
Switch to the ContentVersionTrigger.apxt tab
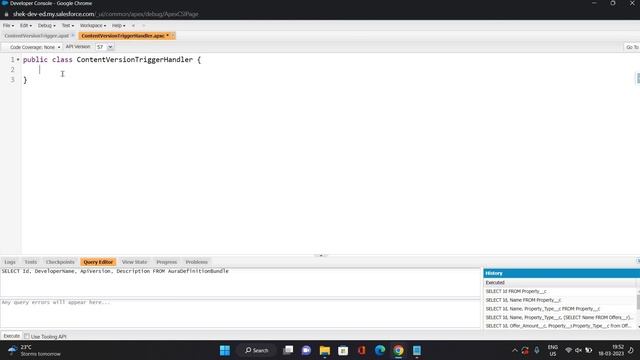click(37, 36)
